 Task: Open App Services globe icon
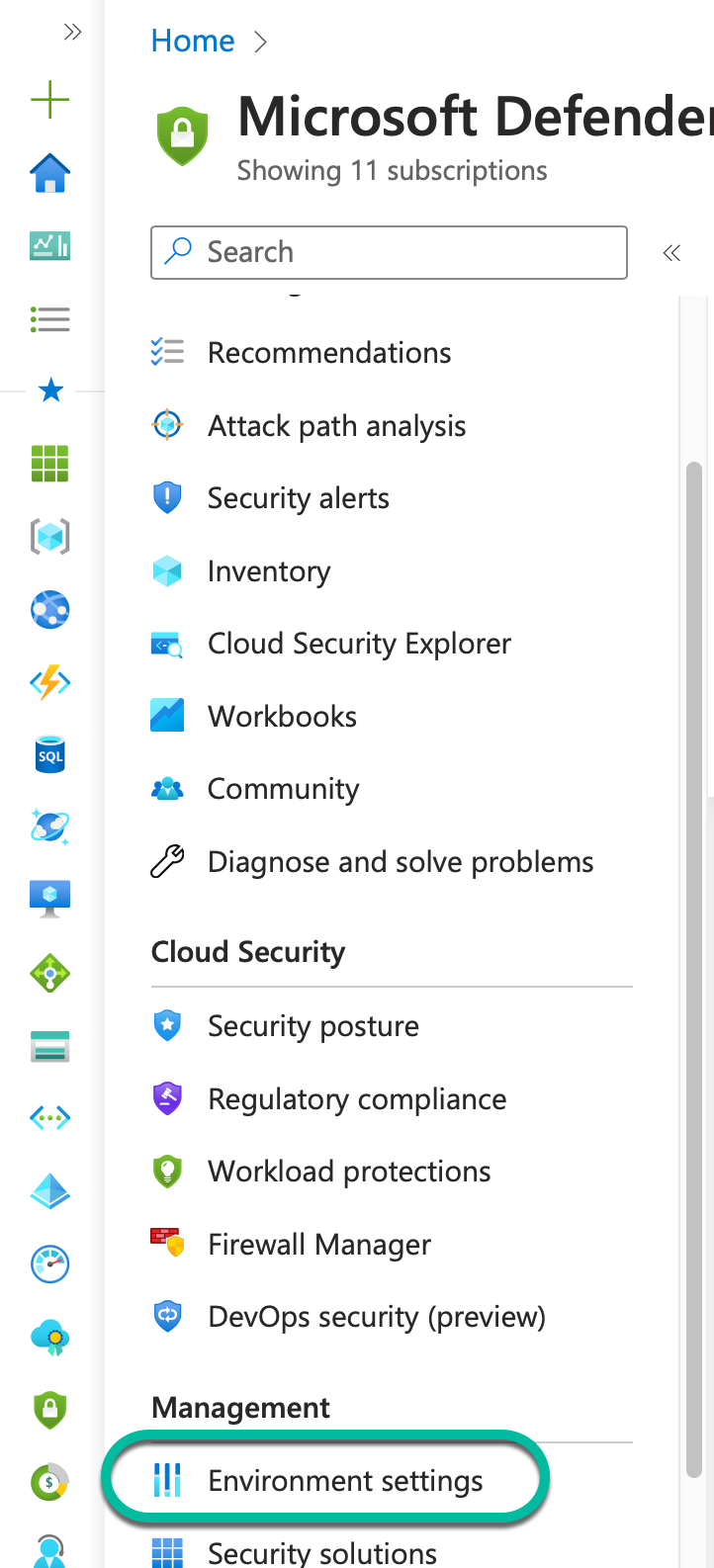point(50,610)
